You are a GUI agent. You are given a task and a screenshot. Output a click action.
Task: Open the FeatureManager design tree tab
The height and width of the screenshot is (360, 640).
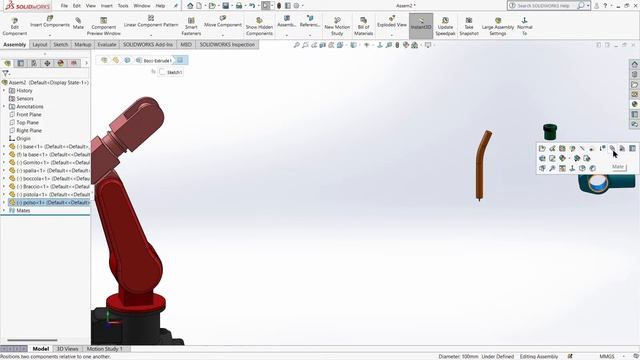pos(7,63)
